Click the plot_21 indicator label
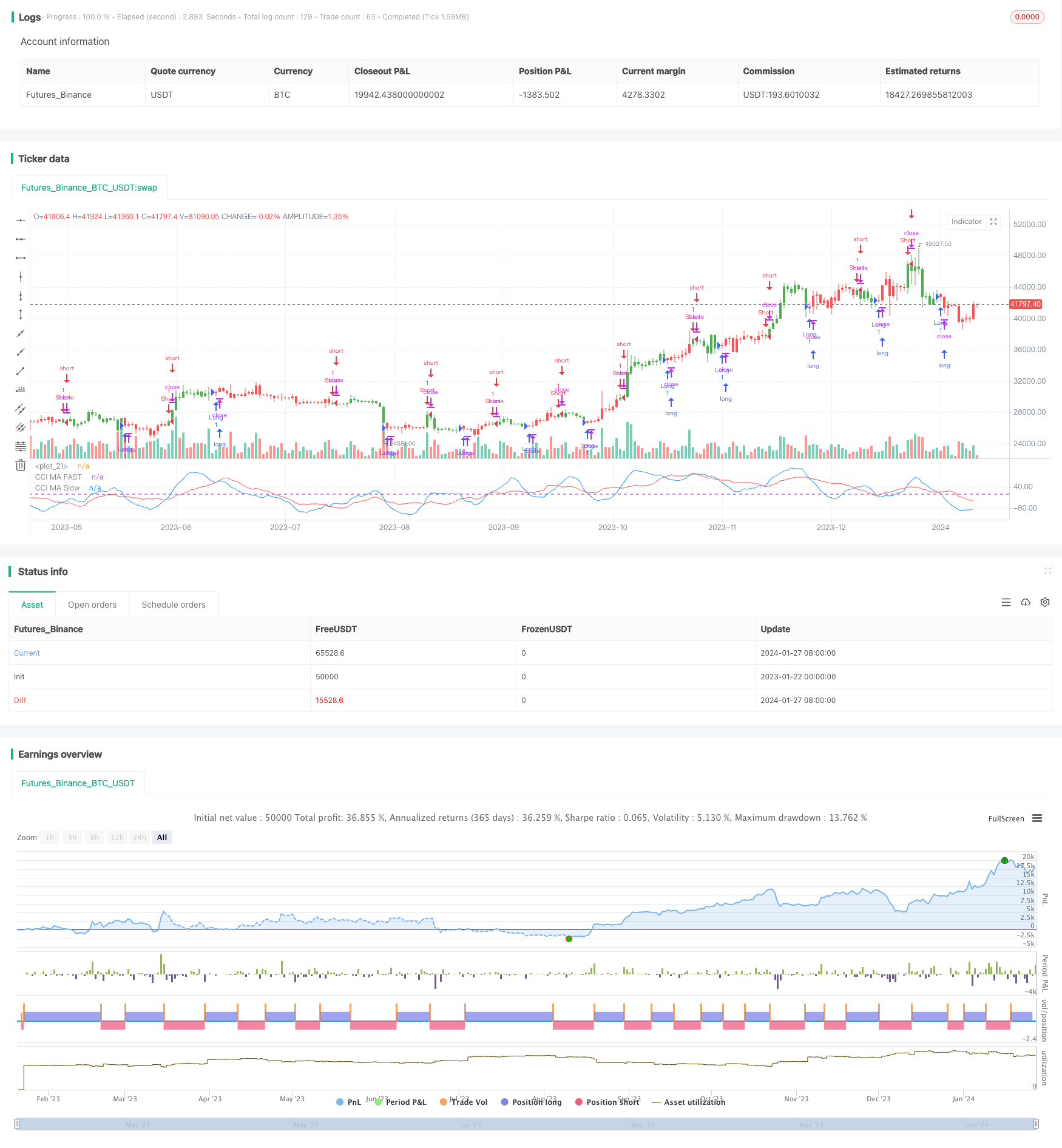 52,466
